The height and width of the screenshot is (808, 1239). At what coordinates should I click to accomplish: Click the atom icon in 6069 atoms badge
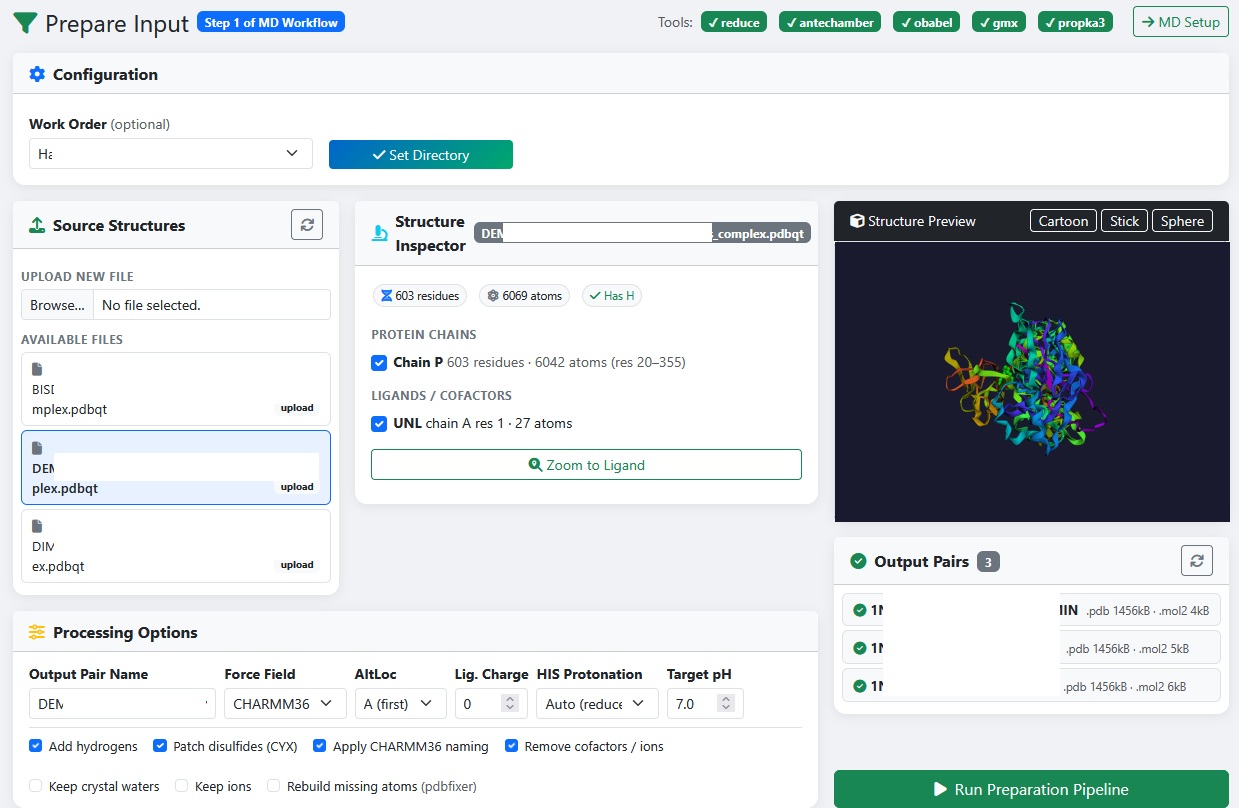click(493, 296)
